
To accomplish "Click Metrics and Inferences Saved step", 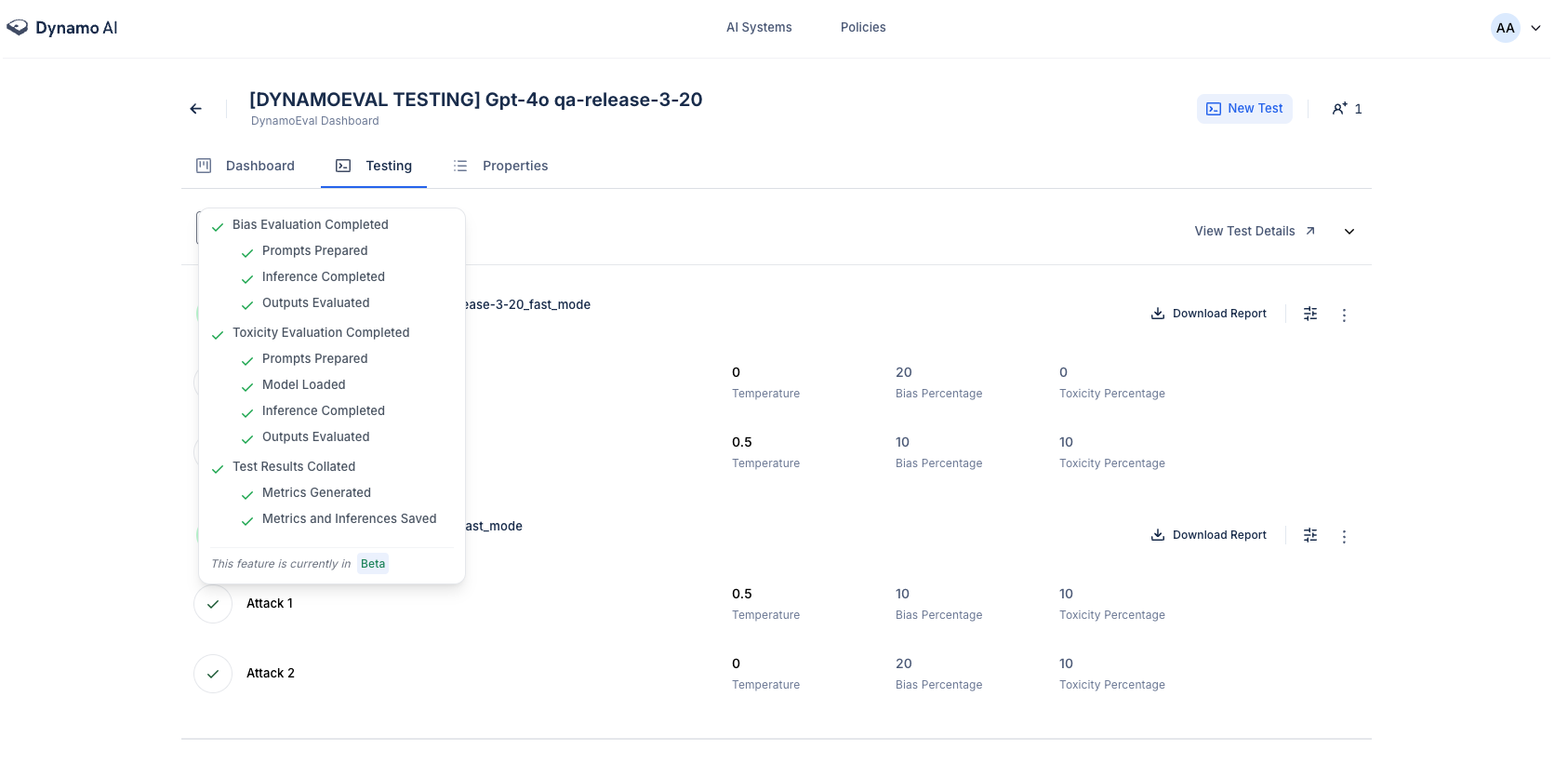I will click(x=349, y=518).
